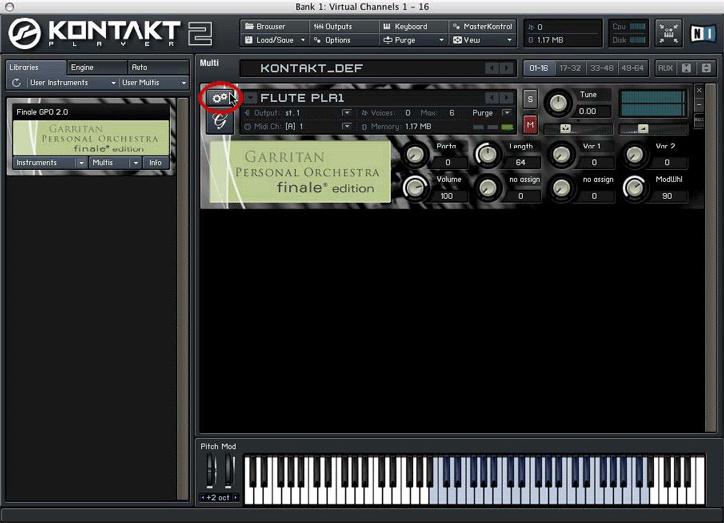Open instrument options via the gear icon
724x523 pixels.
[218, 98]
